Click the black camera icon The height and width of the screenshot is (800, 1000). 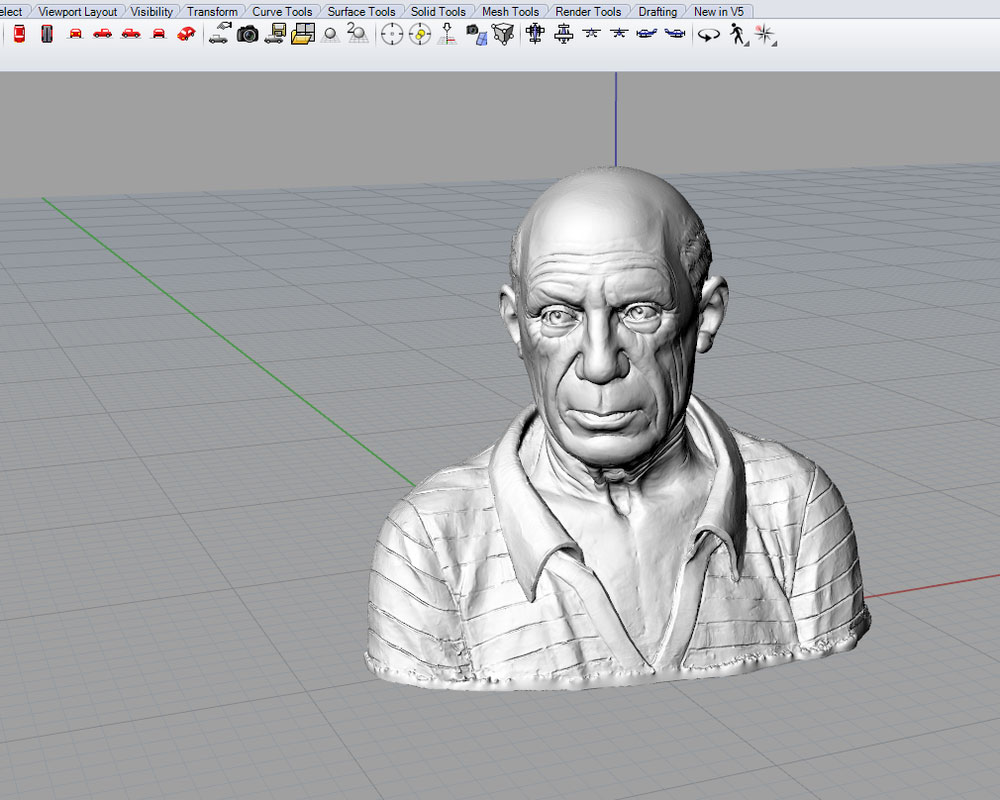[247, 34]
